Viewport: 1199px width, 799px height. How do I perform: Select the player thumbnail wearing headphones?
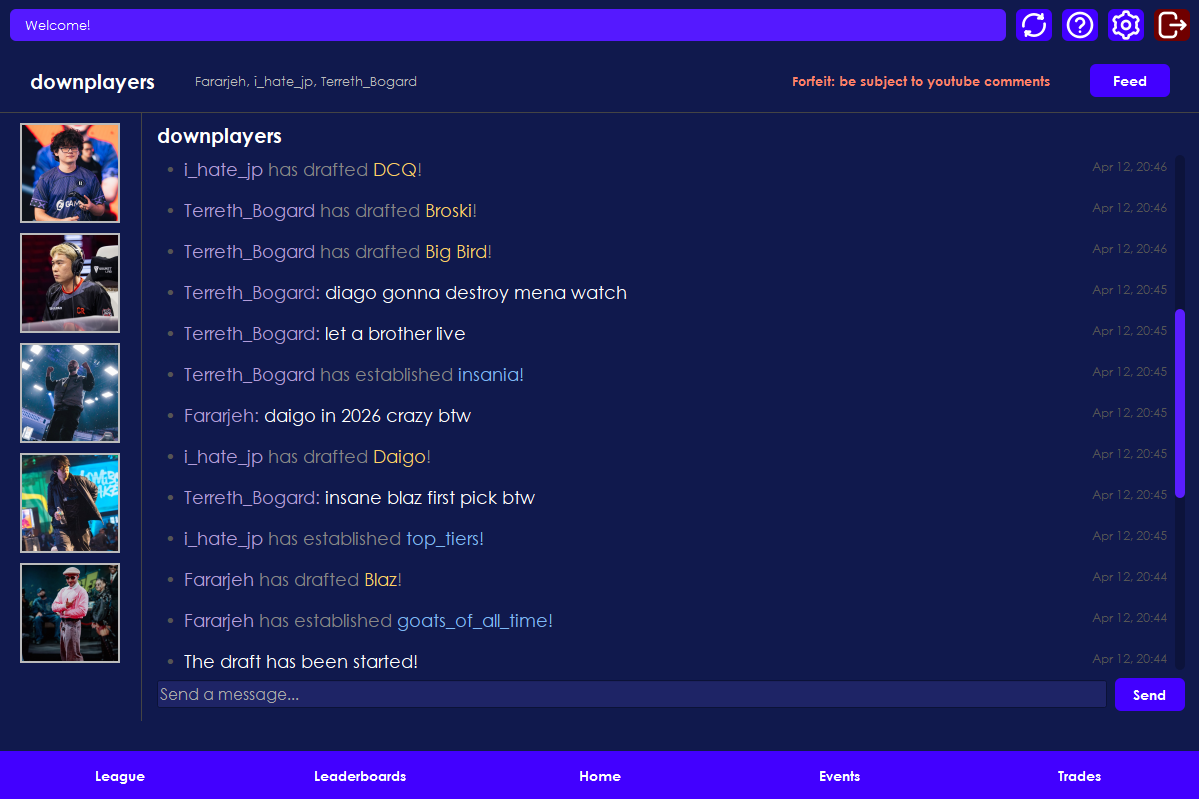pyautogui.click(x=70, y=283)
